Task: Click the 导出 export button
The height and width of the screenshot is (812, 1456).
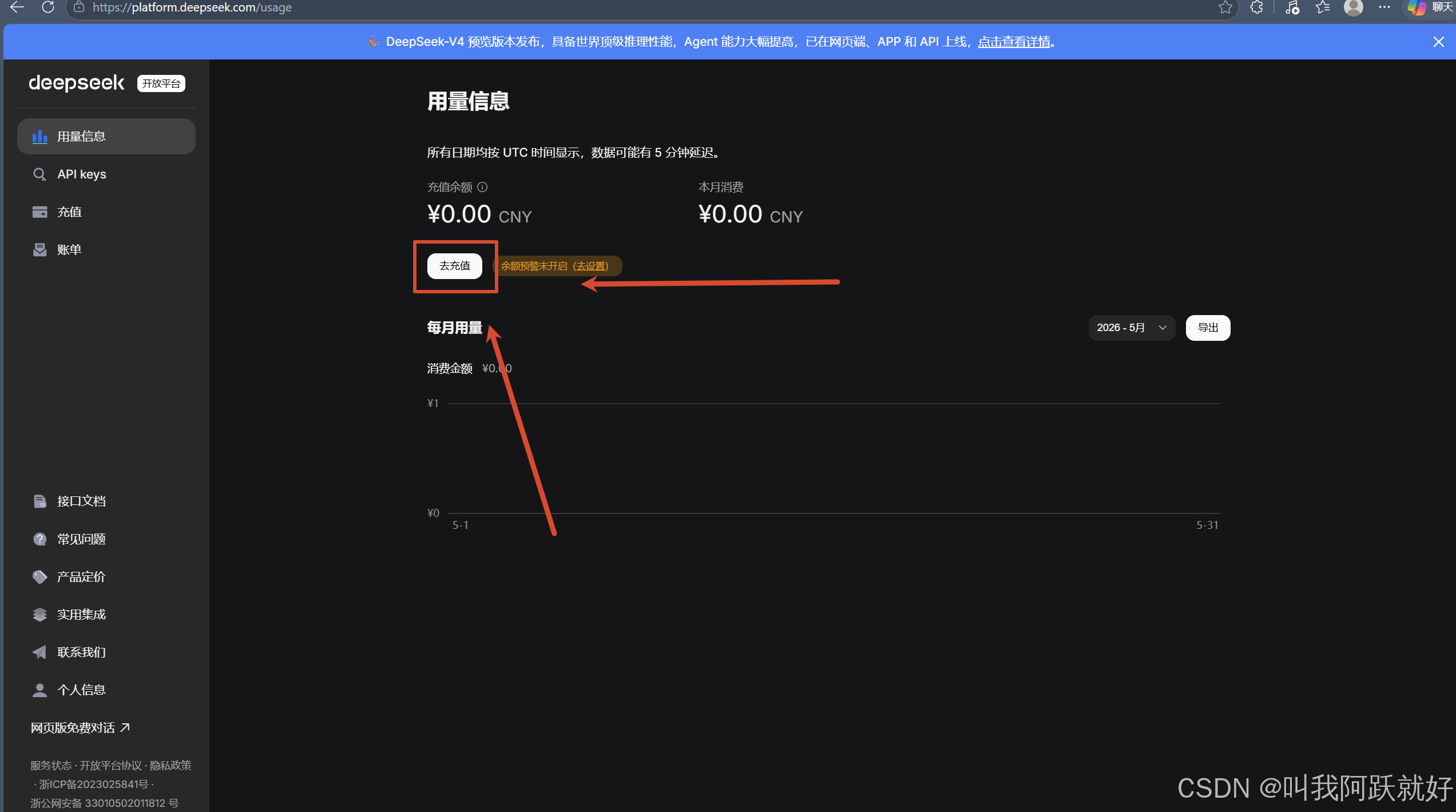Action: 1208,328
